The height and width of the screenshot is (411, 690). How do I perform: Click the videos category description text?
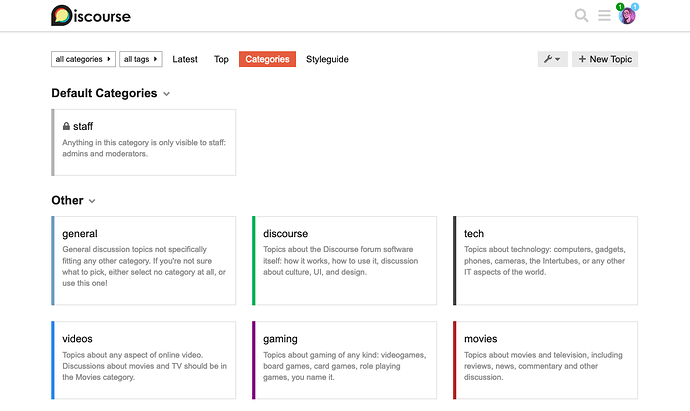(144, 366)
